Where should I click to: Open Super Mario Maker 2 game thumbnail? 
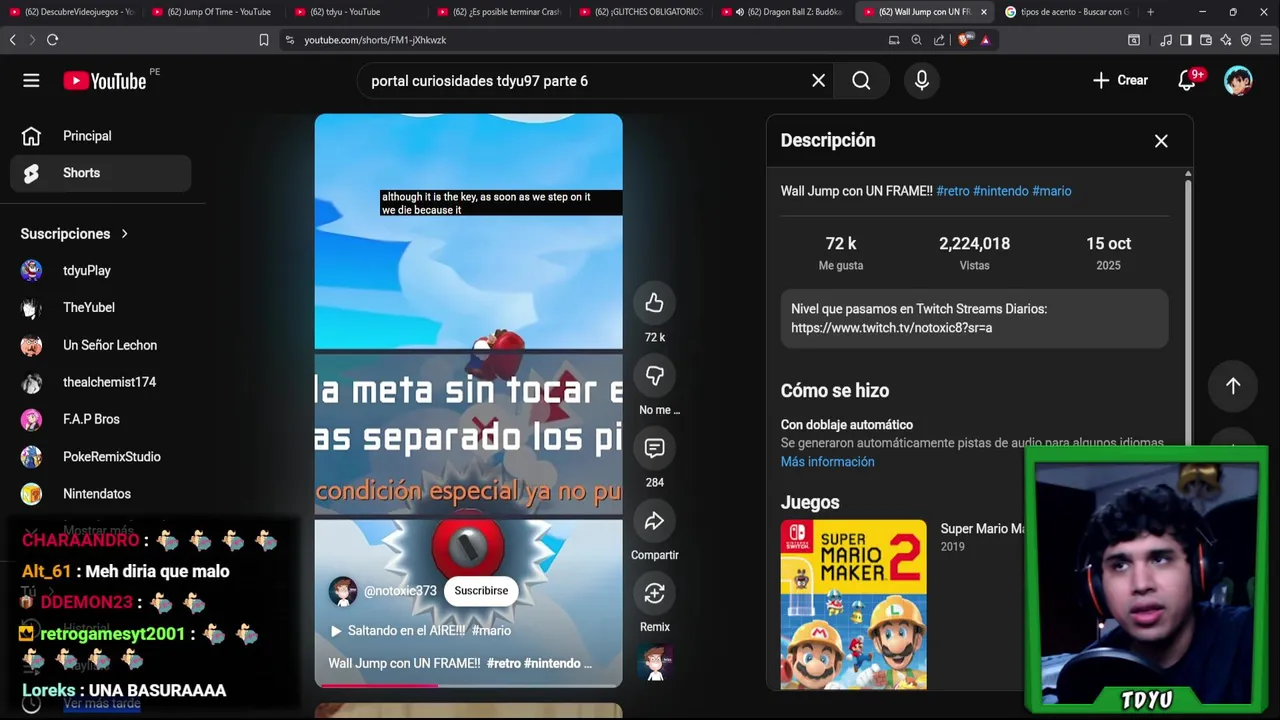[853, 605]
